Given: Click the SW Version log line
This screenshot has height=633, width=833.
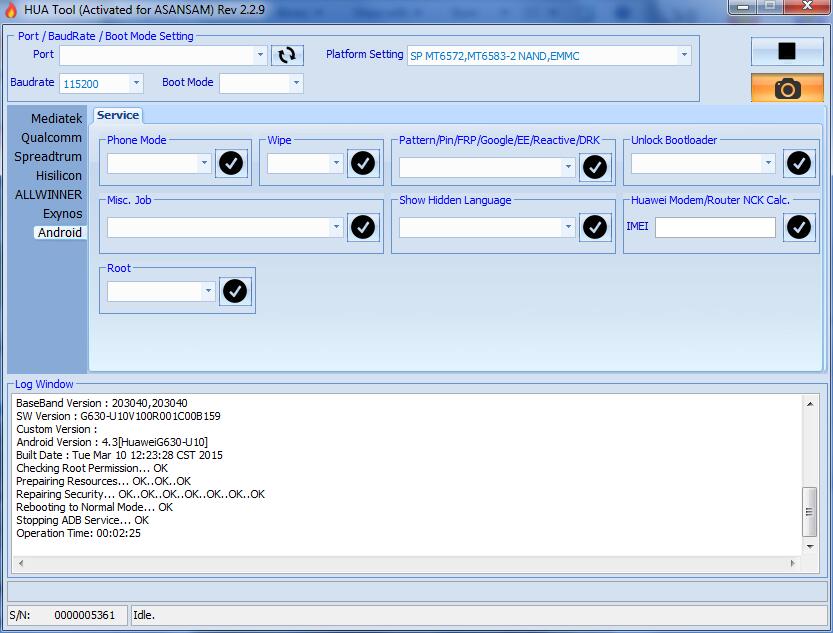Looking at the screenshot, I should (x=118, y=416).
